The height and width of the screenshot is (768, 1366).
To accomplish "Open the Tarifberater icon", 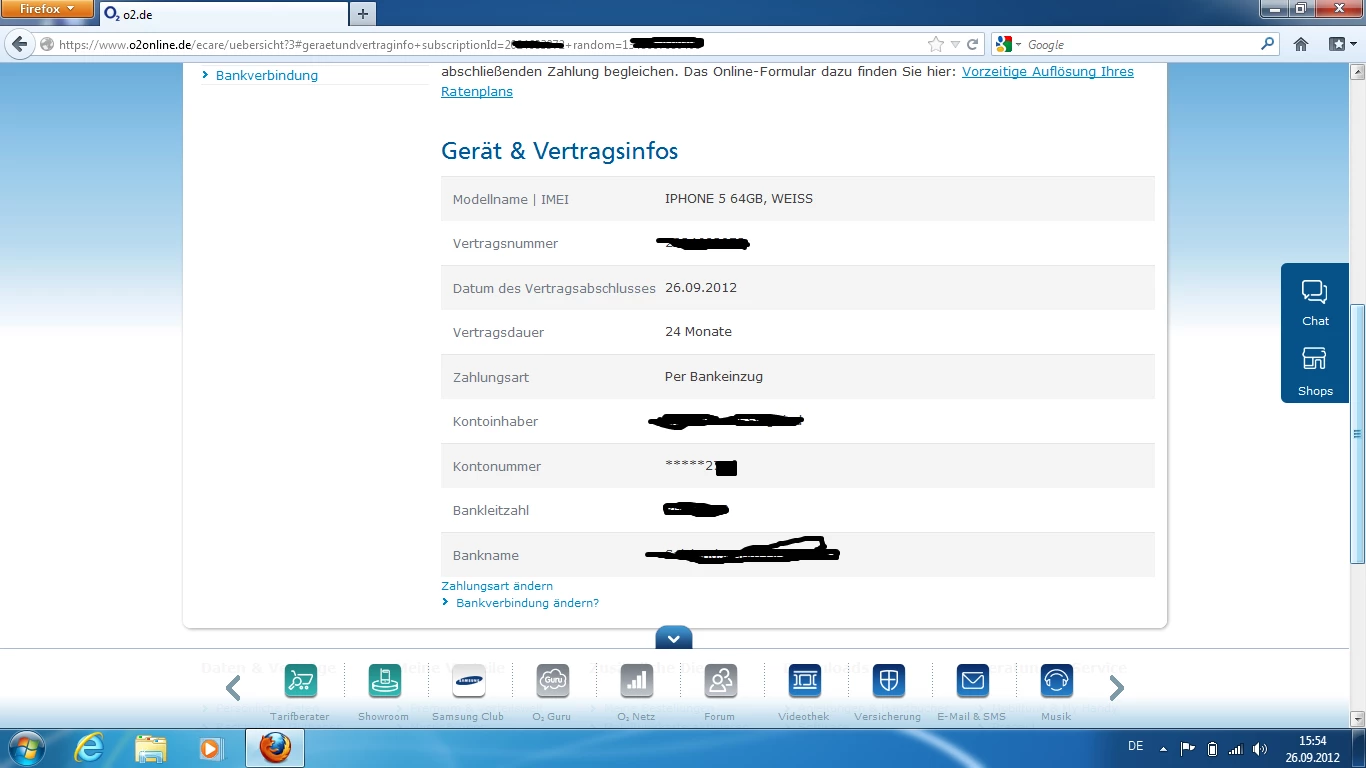I will 300,681.
